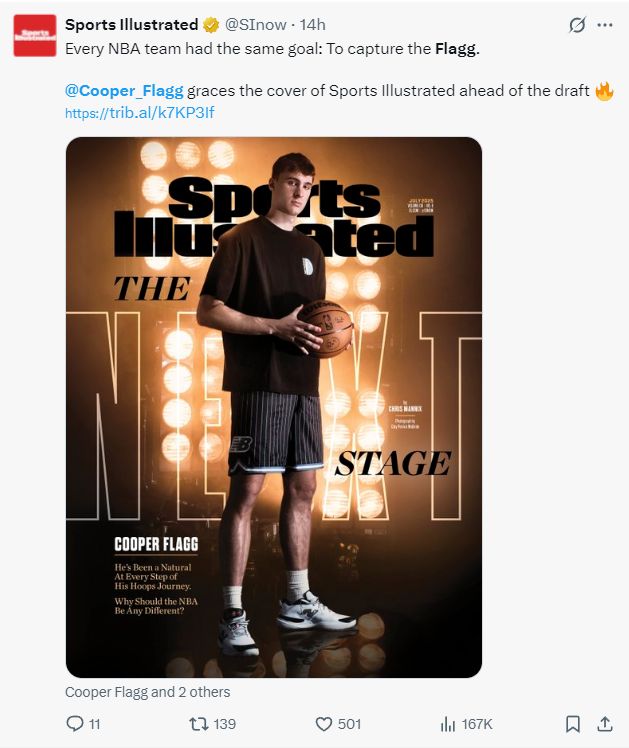
Task: View analytics via the bar chart icon
Action: click(447, 724)
